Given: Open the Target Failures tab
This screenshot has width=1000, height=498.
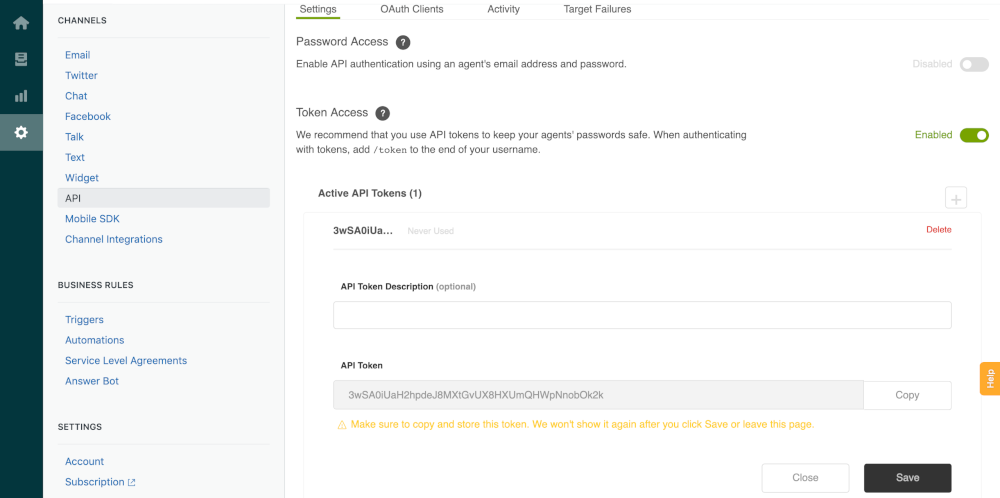Looking at the screenshot, I should pos(597,9).
